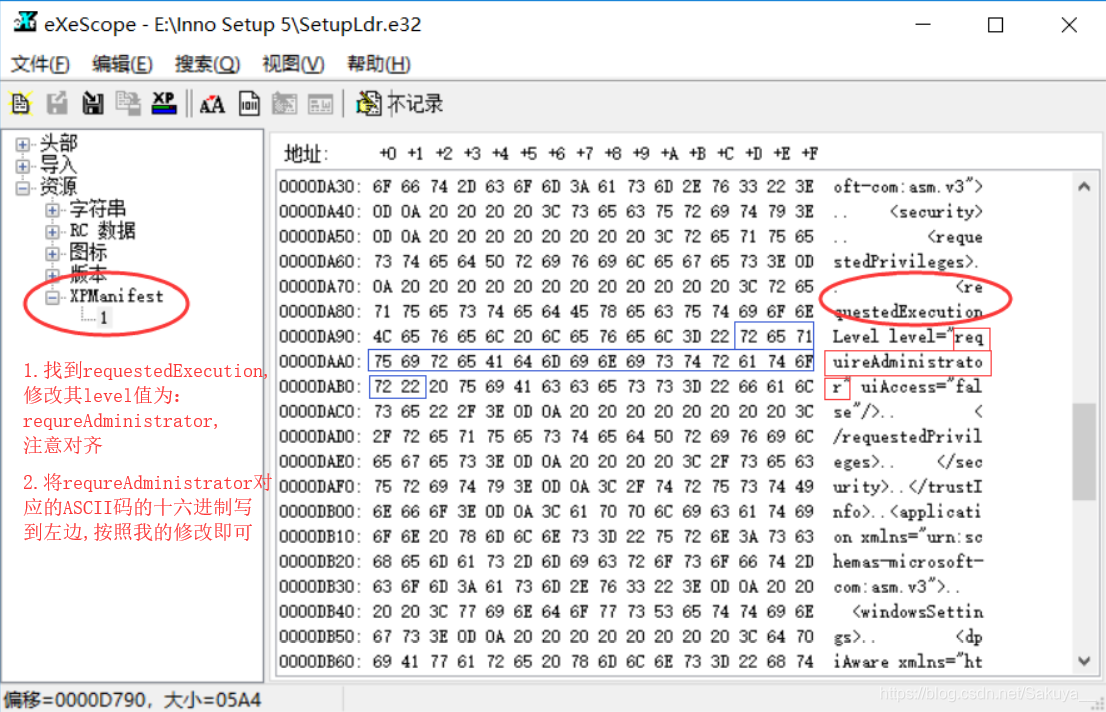This screenshot has height=712, width=1106.
Task: Click hex viewer scrollbar up arrow
Action: click(x=1084, y=187)
